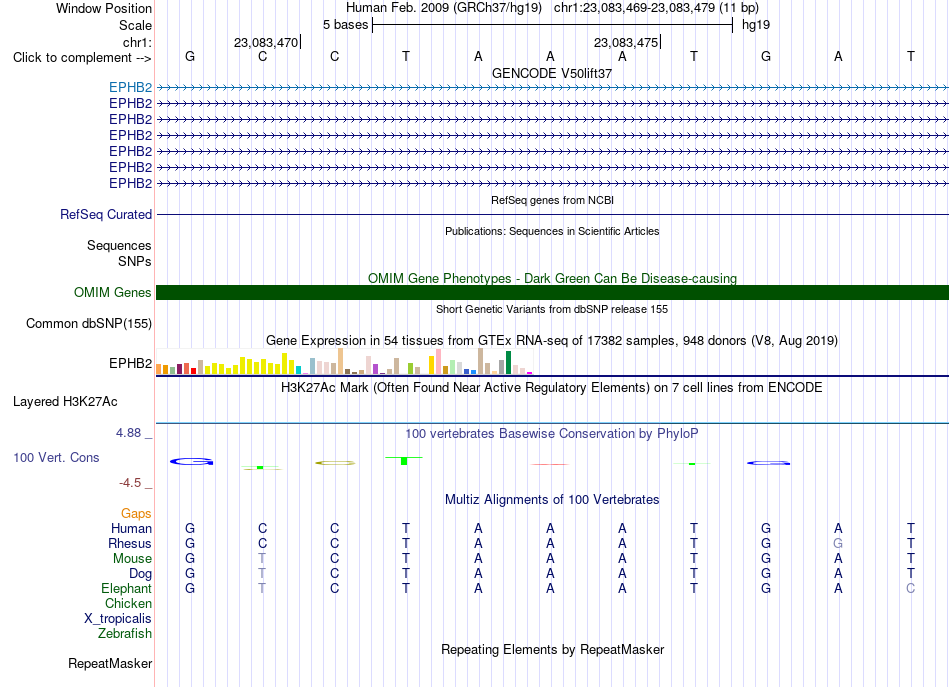Screen dimensions: 950x687
Task: Click the 'chr1:' ruler label
Action: click(137, 42)
